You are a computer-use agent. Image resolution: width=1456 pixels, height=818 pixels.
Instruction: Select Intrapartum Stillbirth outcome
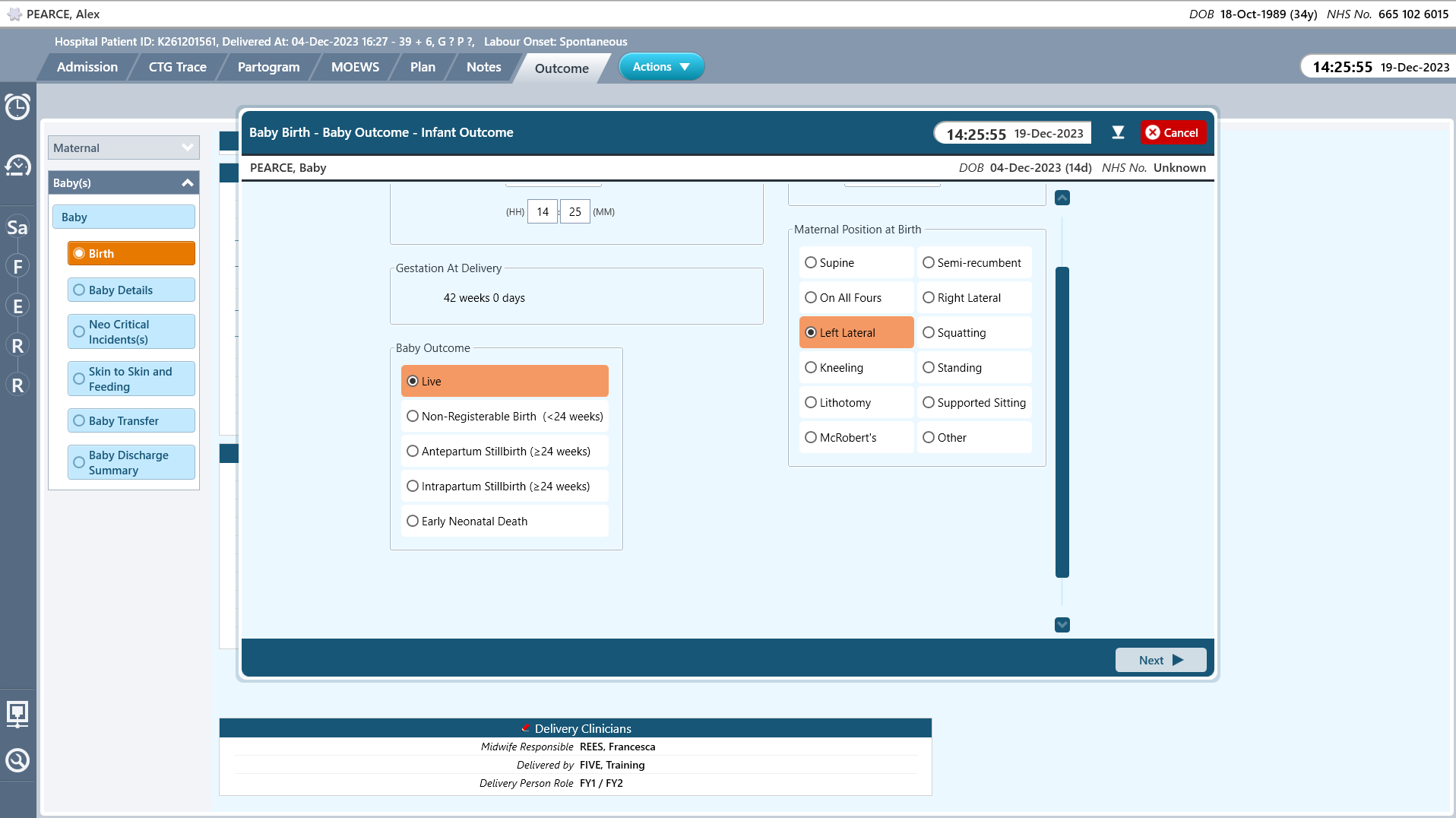point(505,486)
